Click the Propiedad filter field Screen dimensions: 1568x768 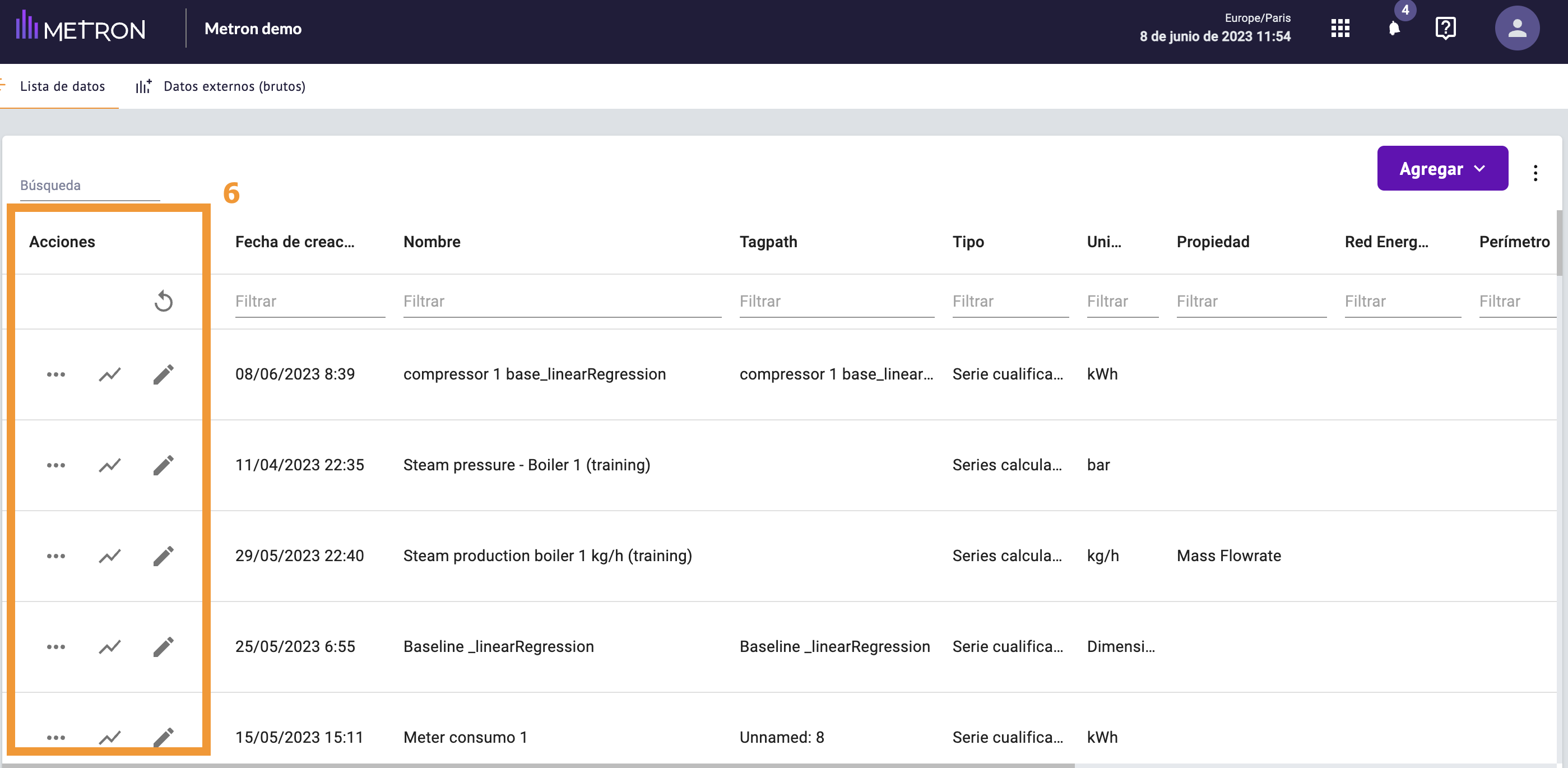coord(1251,302)
